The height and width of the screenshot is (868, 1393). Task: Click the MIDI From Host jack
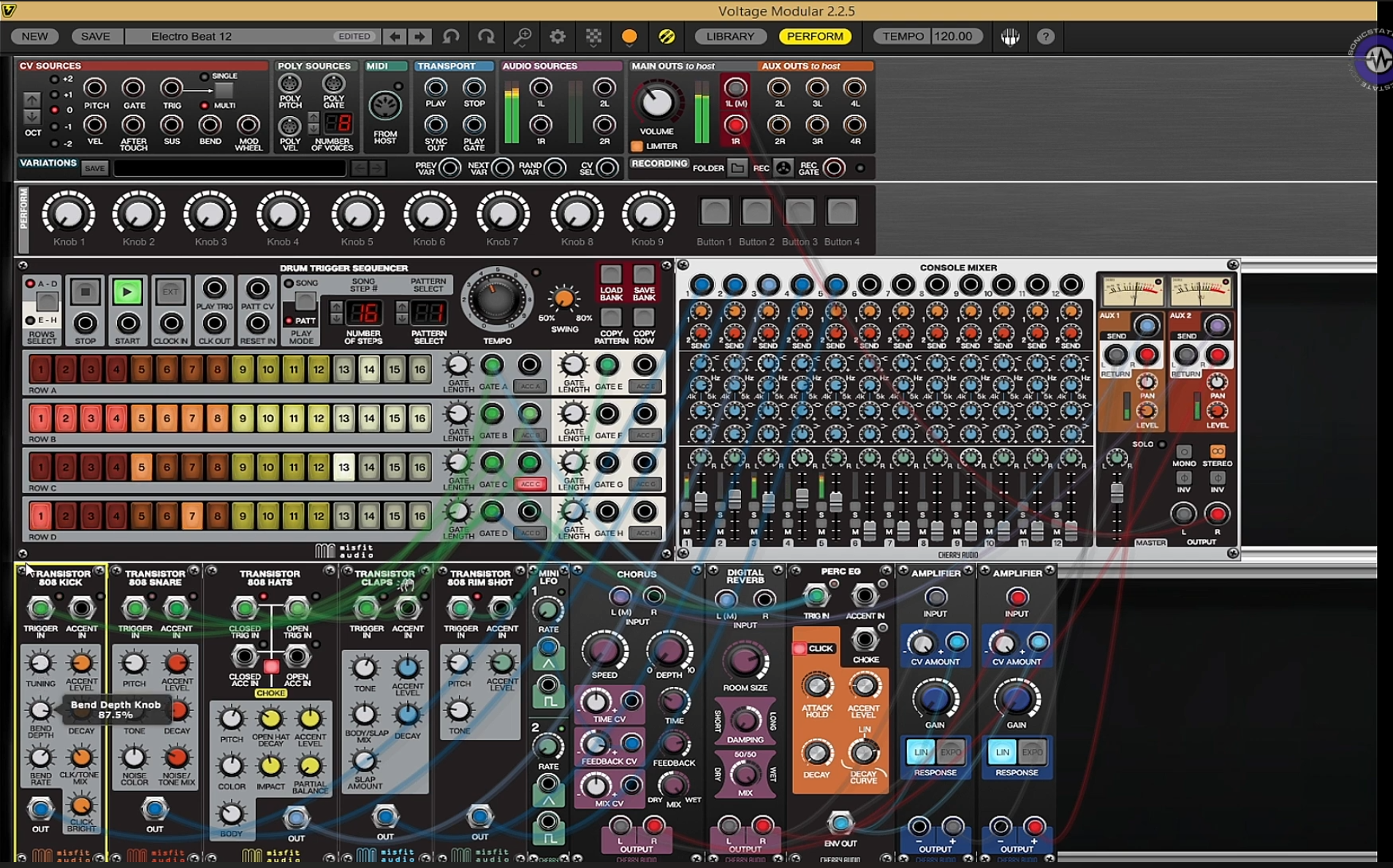tap(385, 107)
